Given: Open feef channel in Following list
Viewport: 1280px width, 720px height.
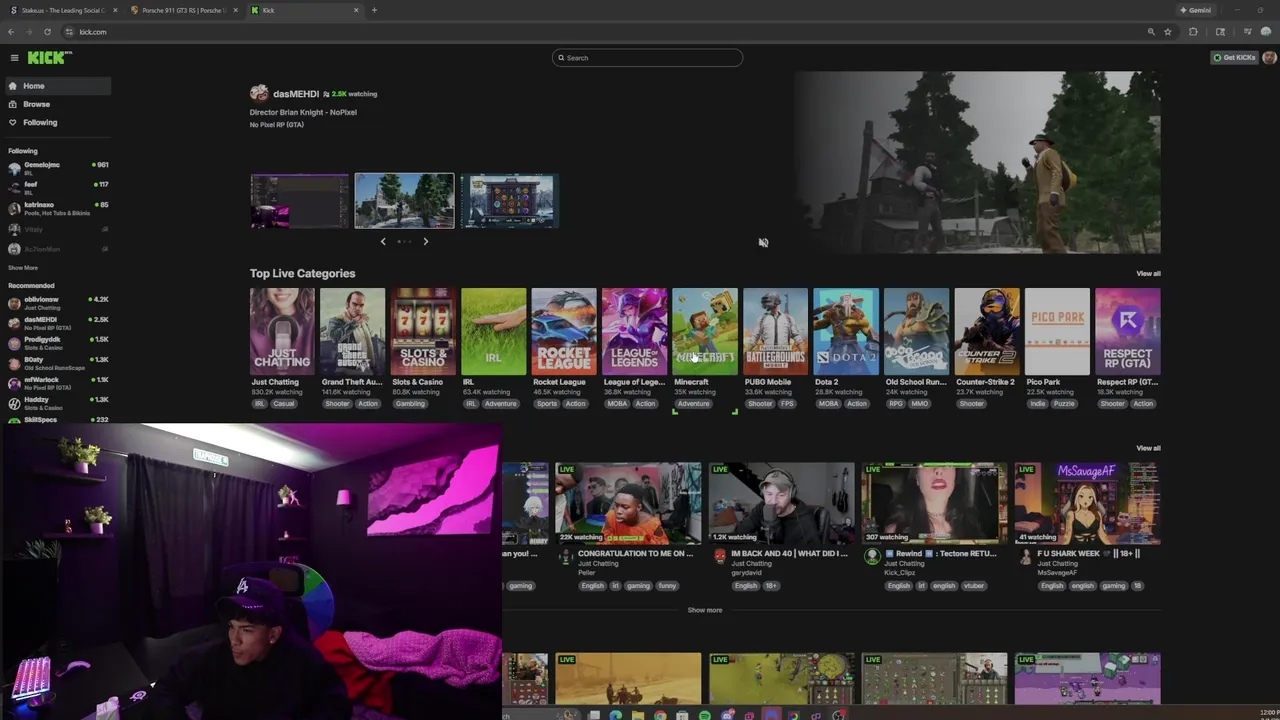Looking at the screenshot, I should (x=56, y=187).
